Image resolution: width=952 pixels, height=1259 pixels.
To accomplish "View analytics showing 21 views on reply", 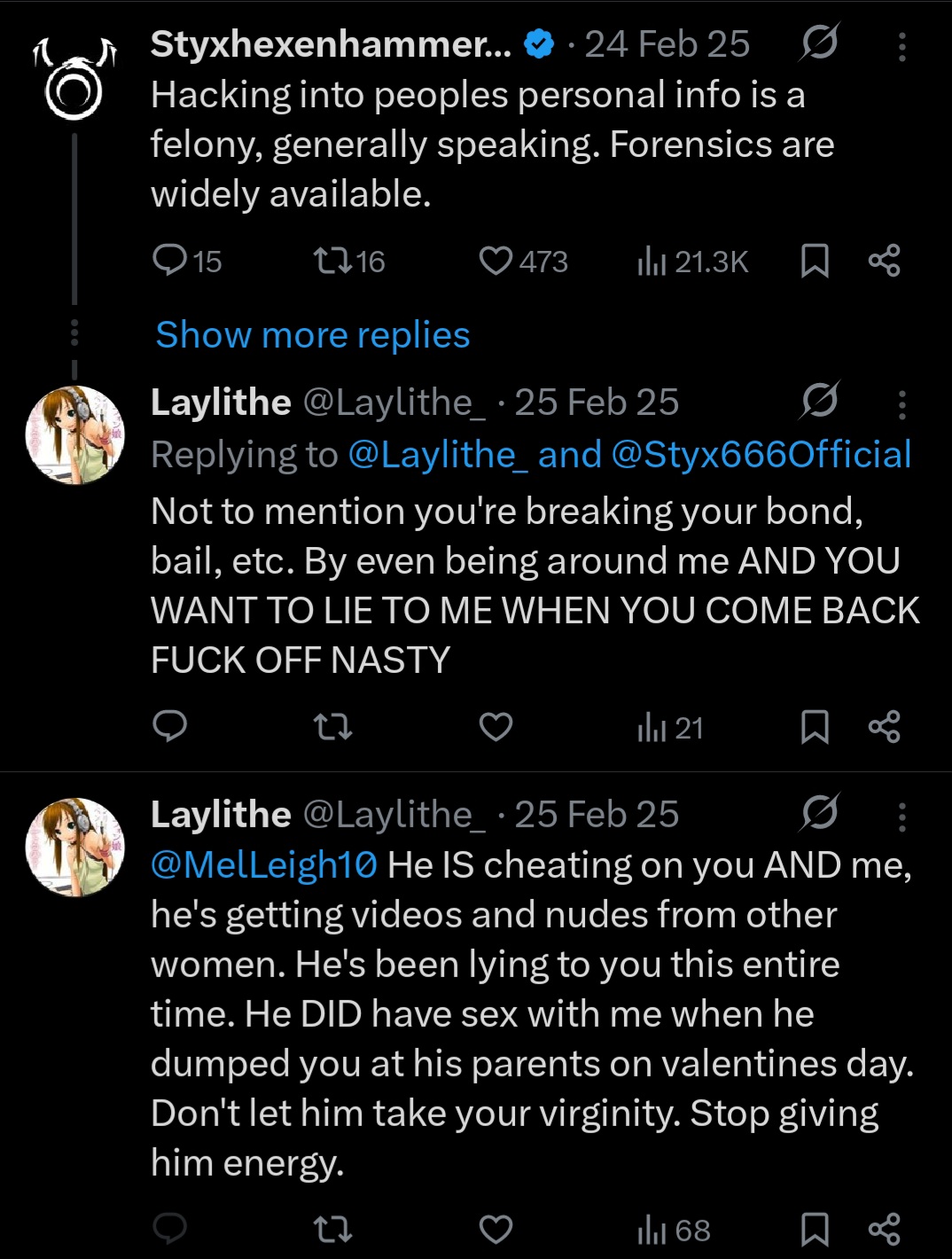I will click(x=670, y=728).
